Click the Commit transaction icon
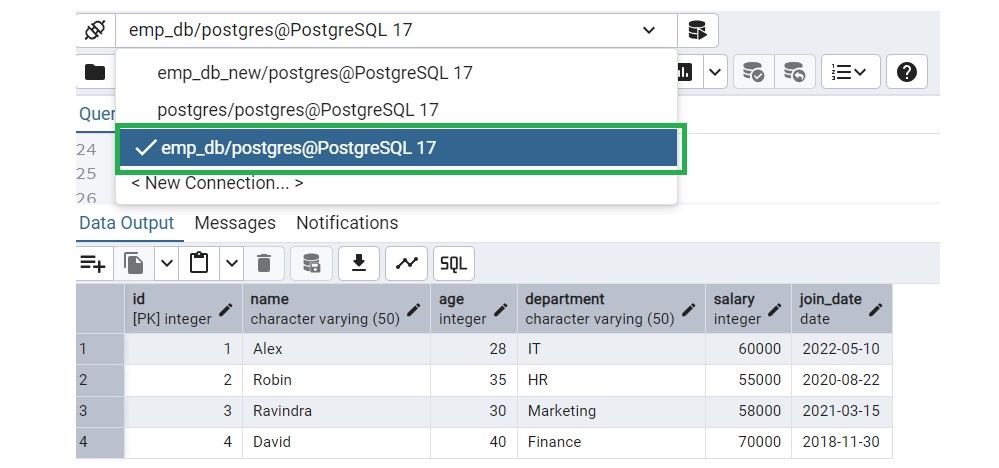The height and width of the screenshot is (468, 999). point(751,72)
